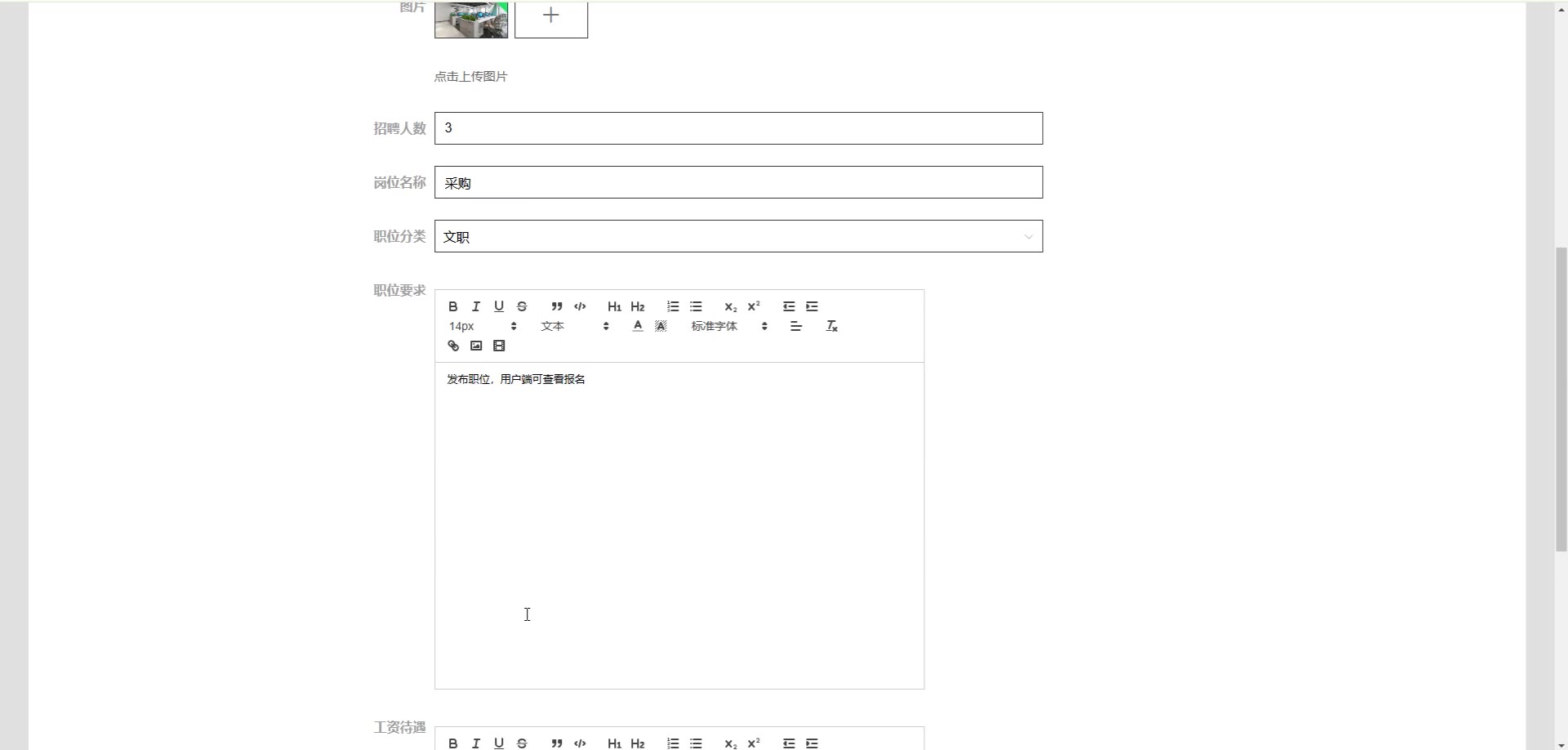Apply strikethrough in the 工资待遇 editor
This screenshot has height=750, width=1568.
coord(522,743)
